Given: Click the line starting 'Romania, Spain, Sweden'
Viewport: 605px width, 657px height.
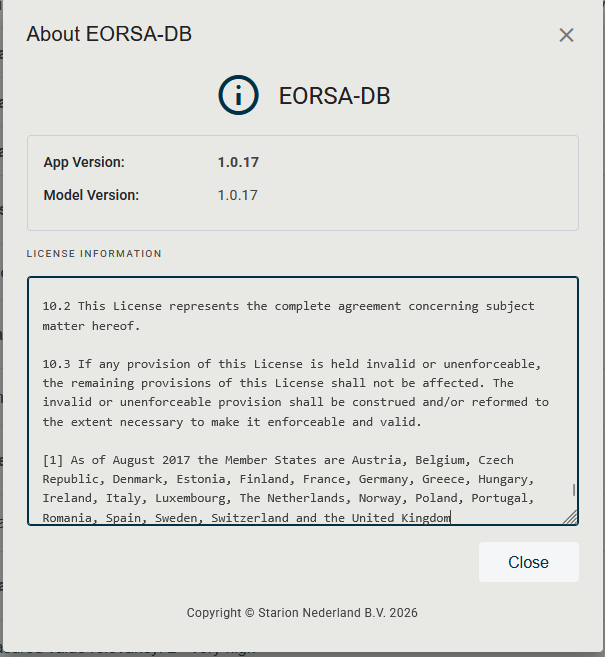Looking at the screenshot, I should coord(246,518).
